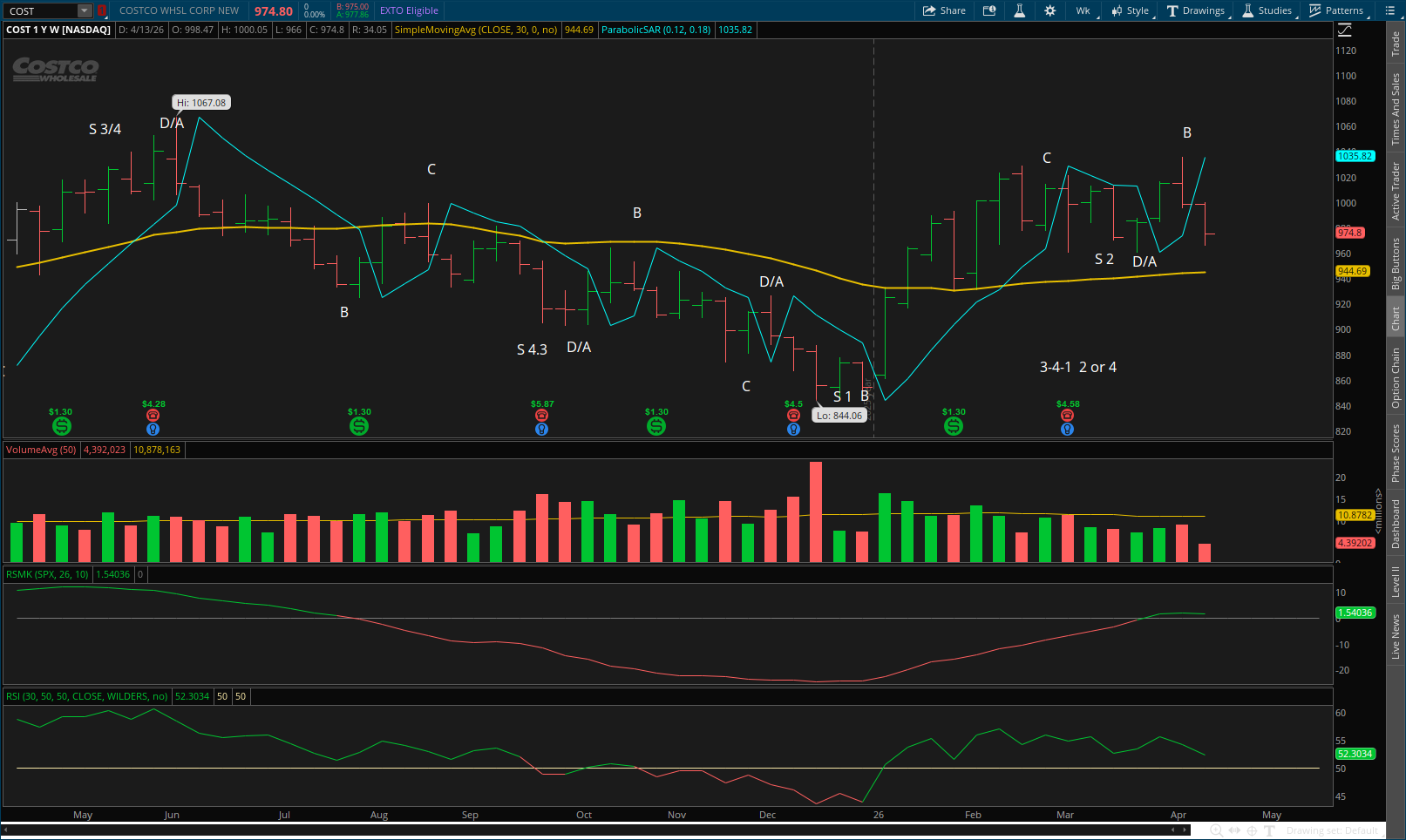Change the Wk timeframe aggregation
This screenshot has height=840, width=1406.
1083,10
